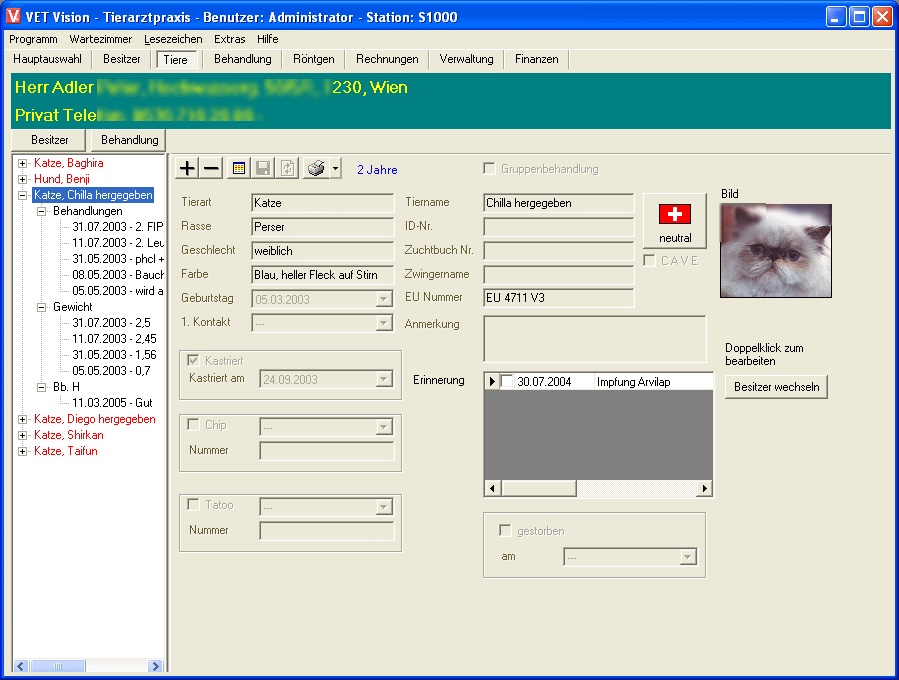
Task: Open the Wartezimmer menu
Action: tap(101, 39)
